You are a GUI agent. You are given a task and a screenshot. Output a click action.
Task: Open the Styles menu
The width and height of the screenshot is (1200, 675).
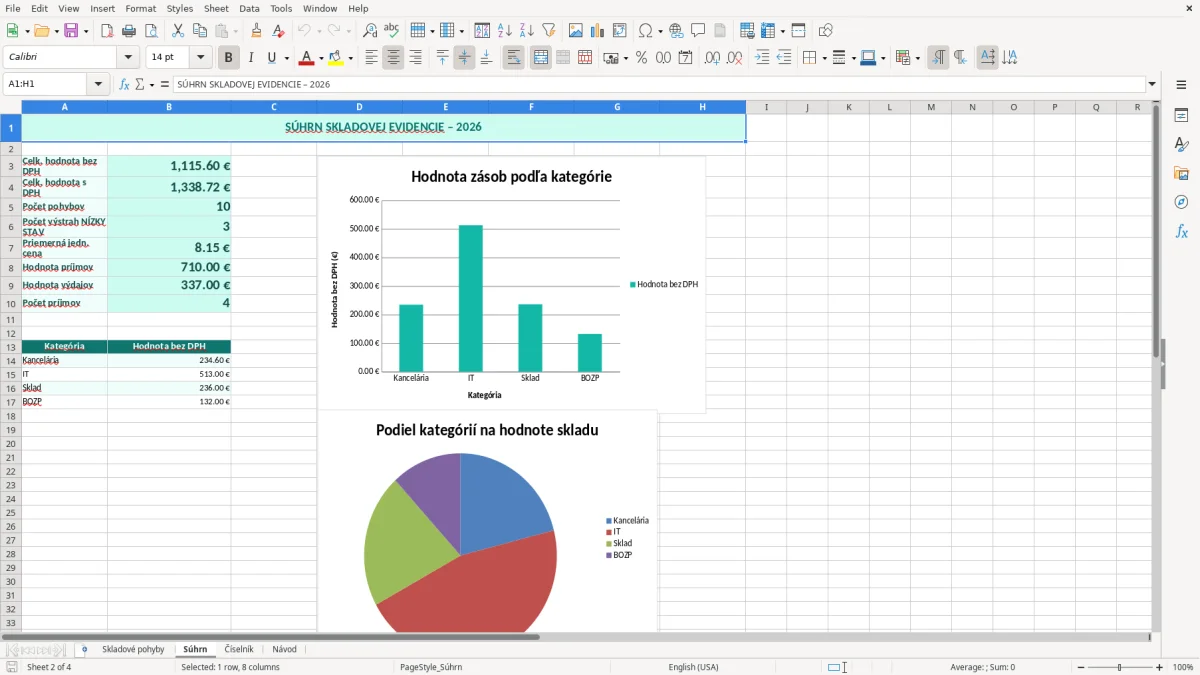click(180, 8)
